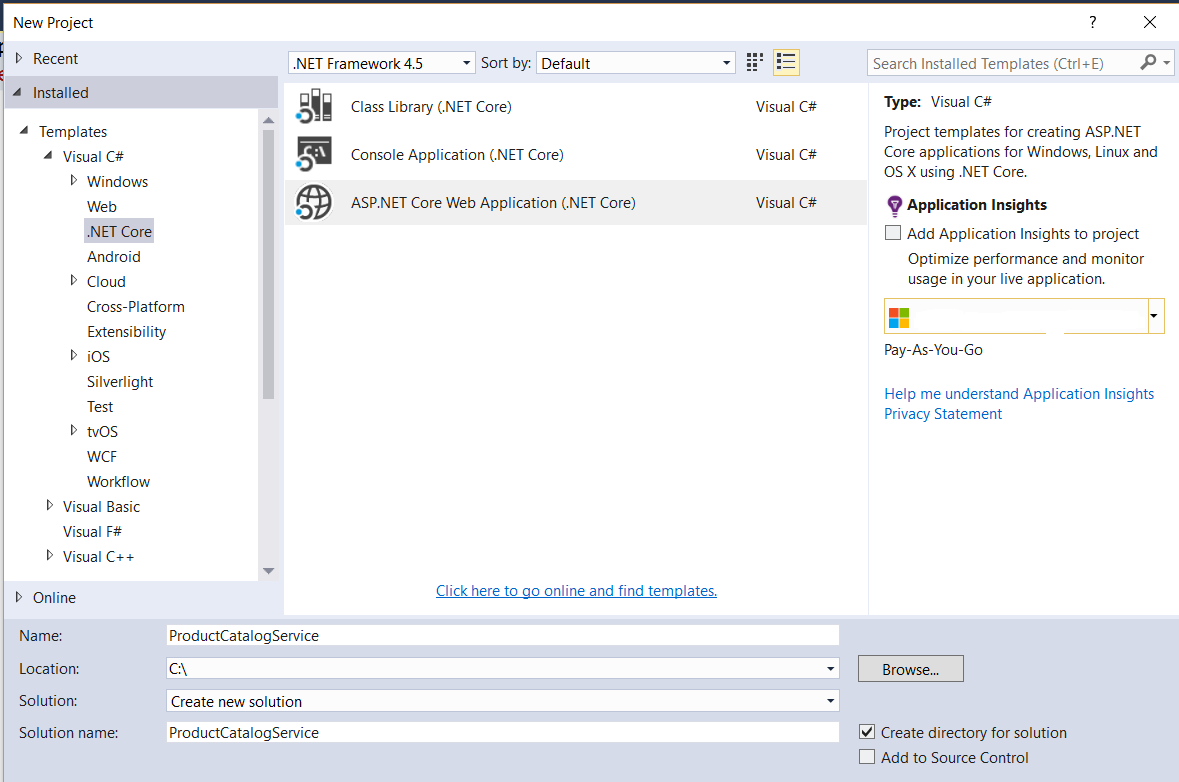Click the template tree scrollbar thumb
Viewport: 1179px width, 782px height.
pos(268,264)
